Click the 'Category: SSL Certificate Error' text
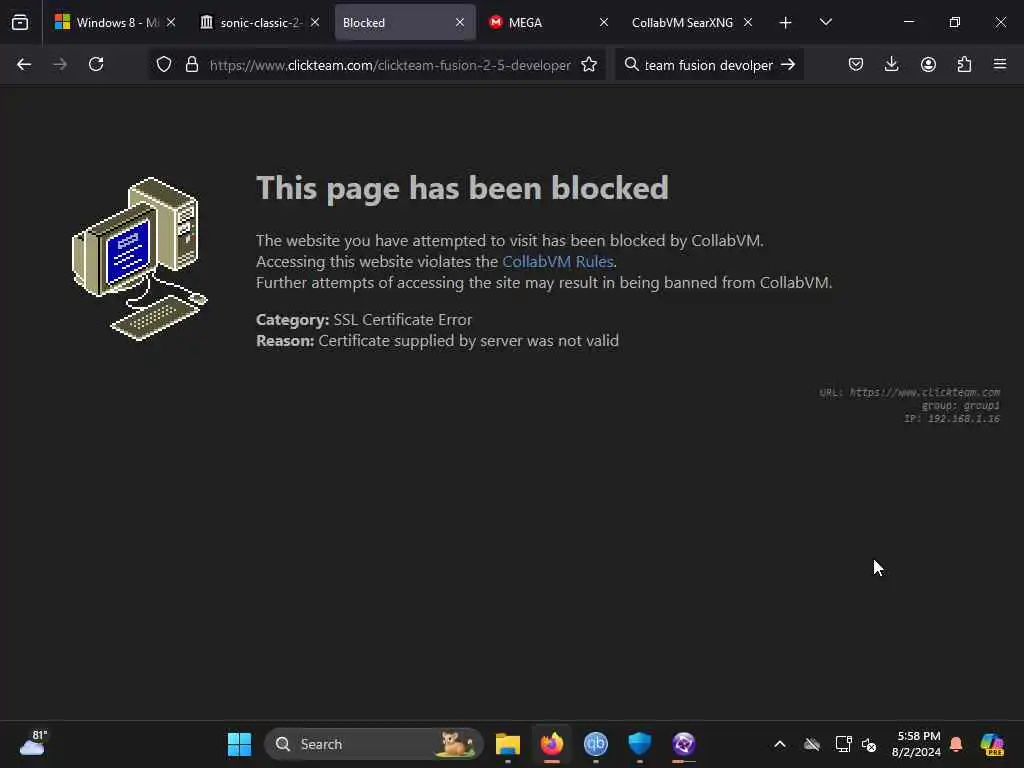 tap(364, 320)
